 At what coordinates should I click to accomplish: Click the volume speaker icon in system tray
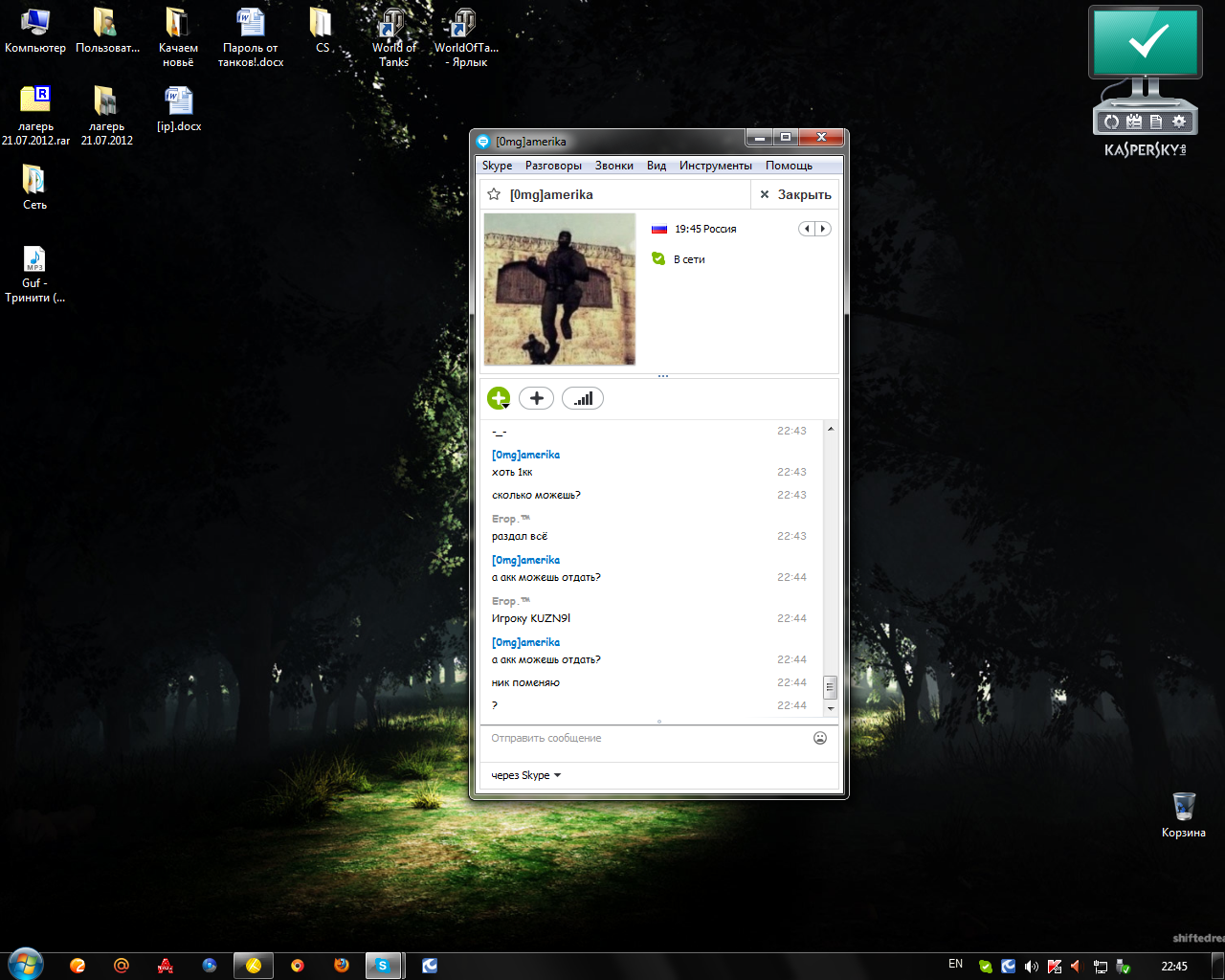pyautogui.click(x=1031, y=966)
